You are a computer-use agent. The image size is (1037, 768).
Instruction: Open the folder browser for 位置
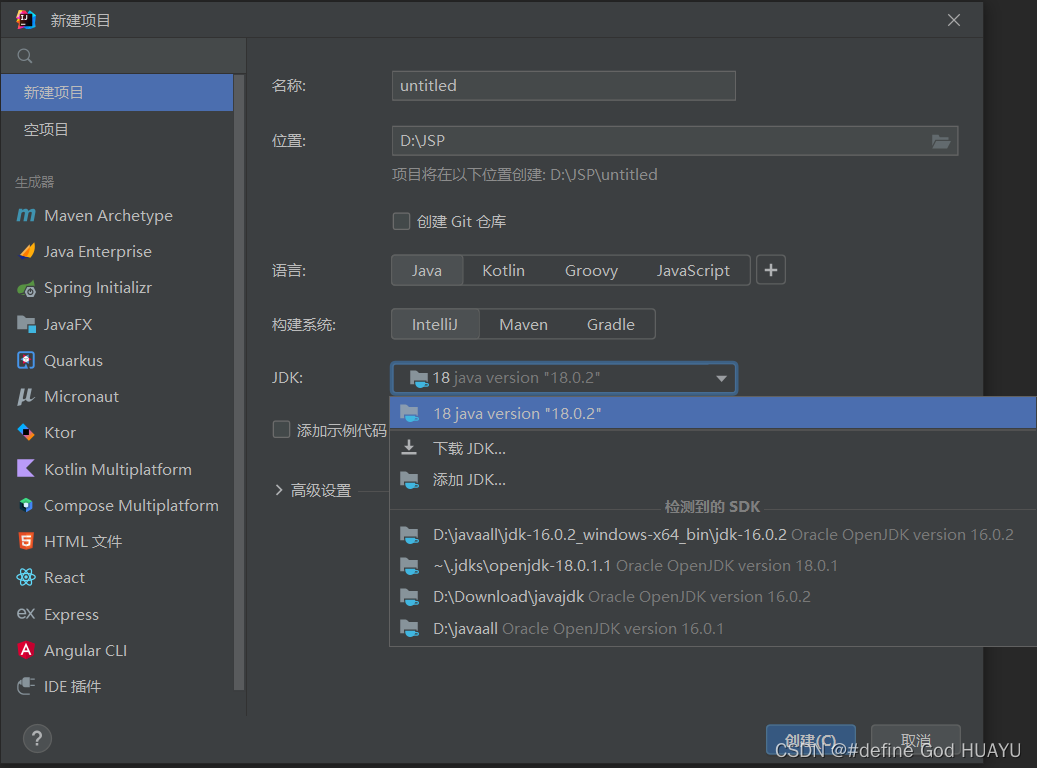(x=941, y=141)
